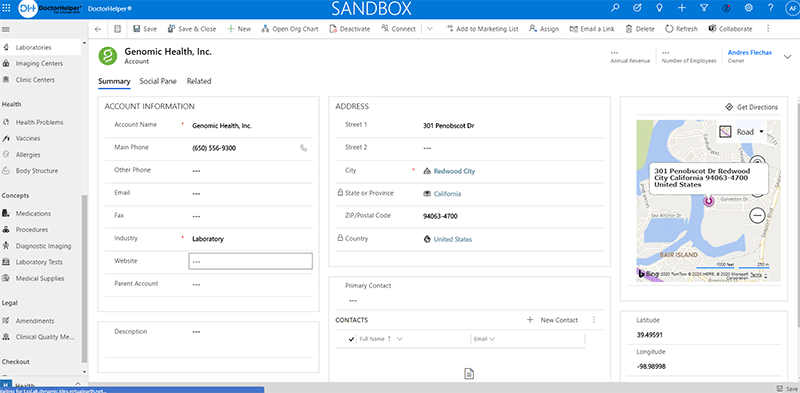Open Body Structure in the sidebar
800x393 pixels.
pyautogui.click(x=40, y=171)
